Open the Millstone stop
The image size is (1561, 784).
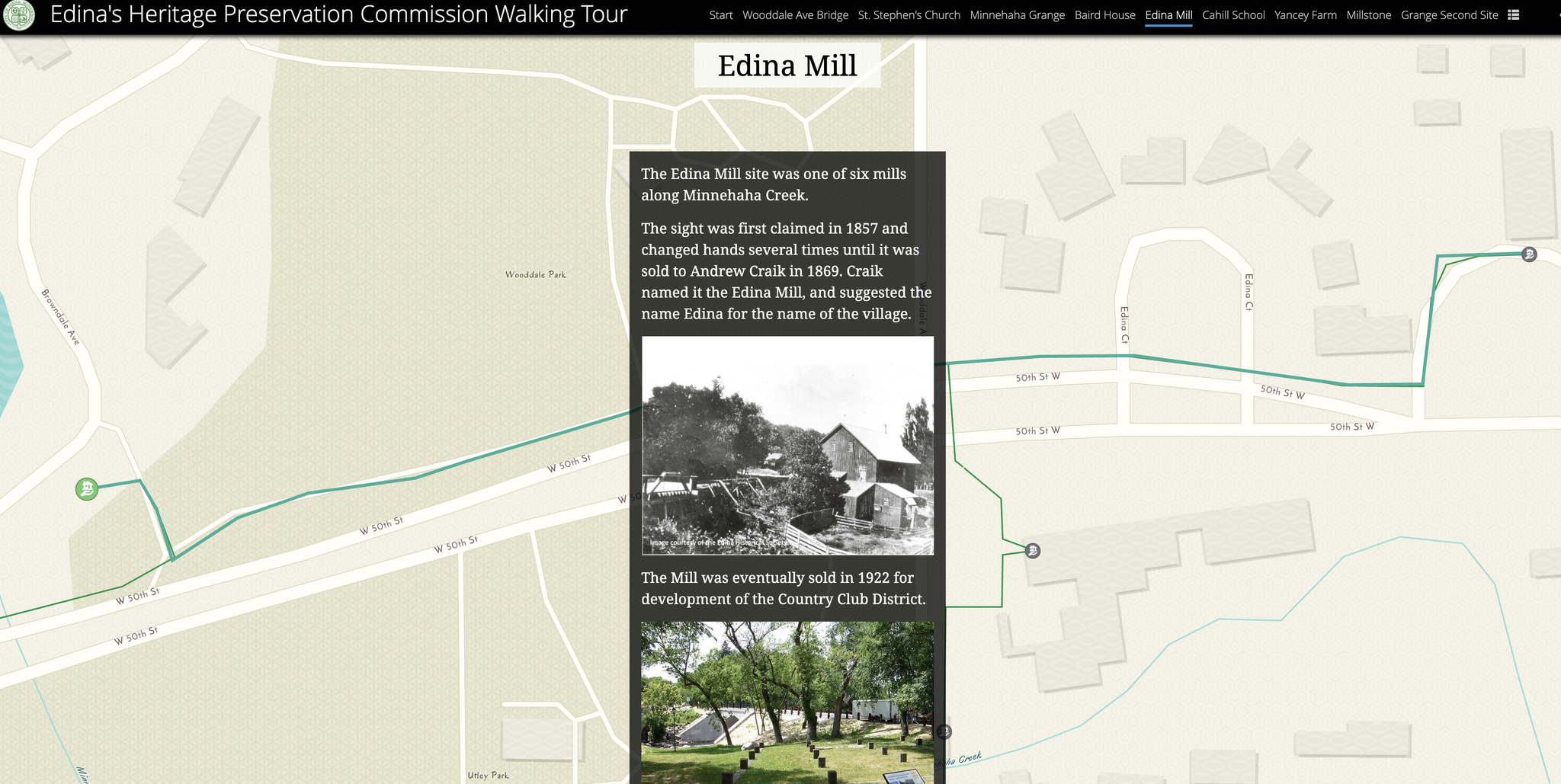(1368, 14)
